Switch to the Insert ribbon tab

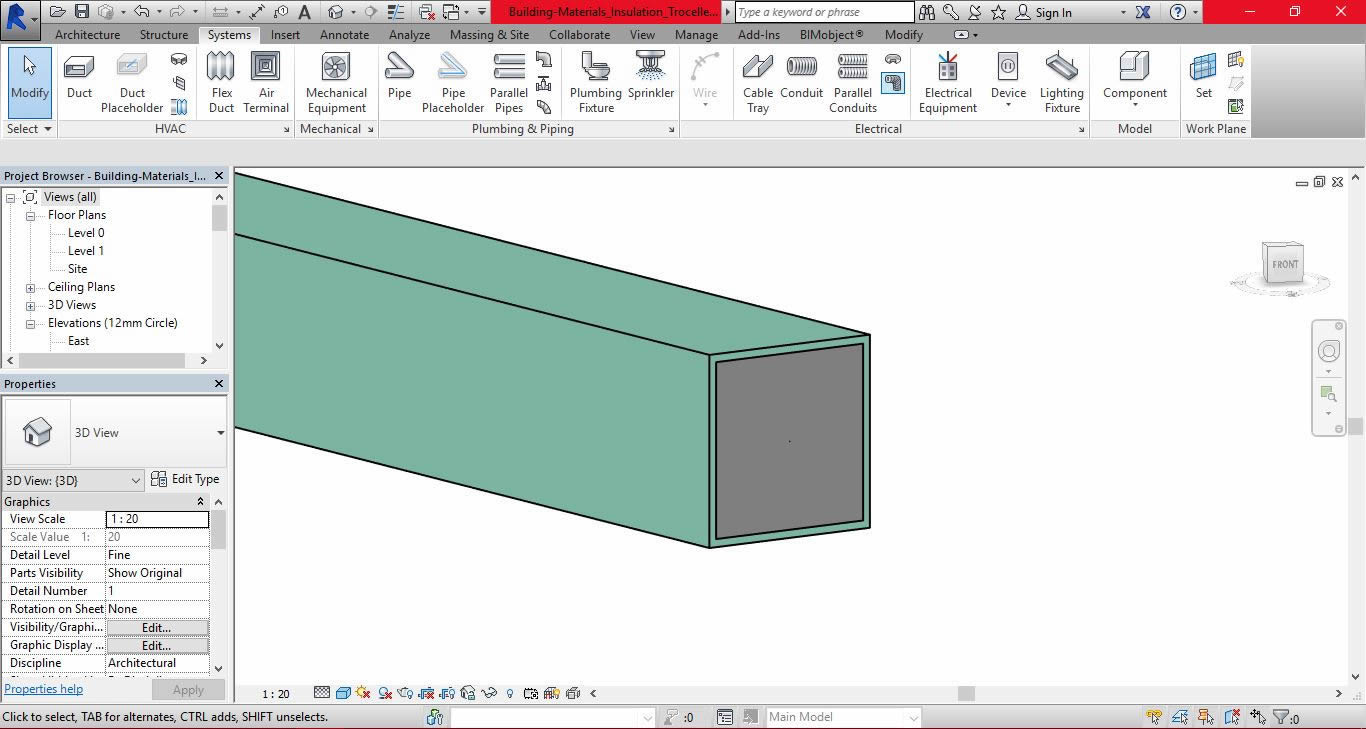click(285, 34)
